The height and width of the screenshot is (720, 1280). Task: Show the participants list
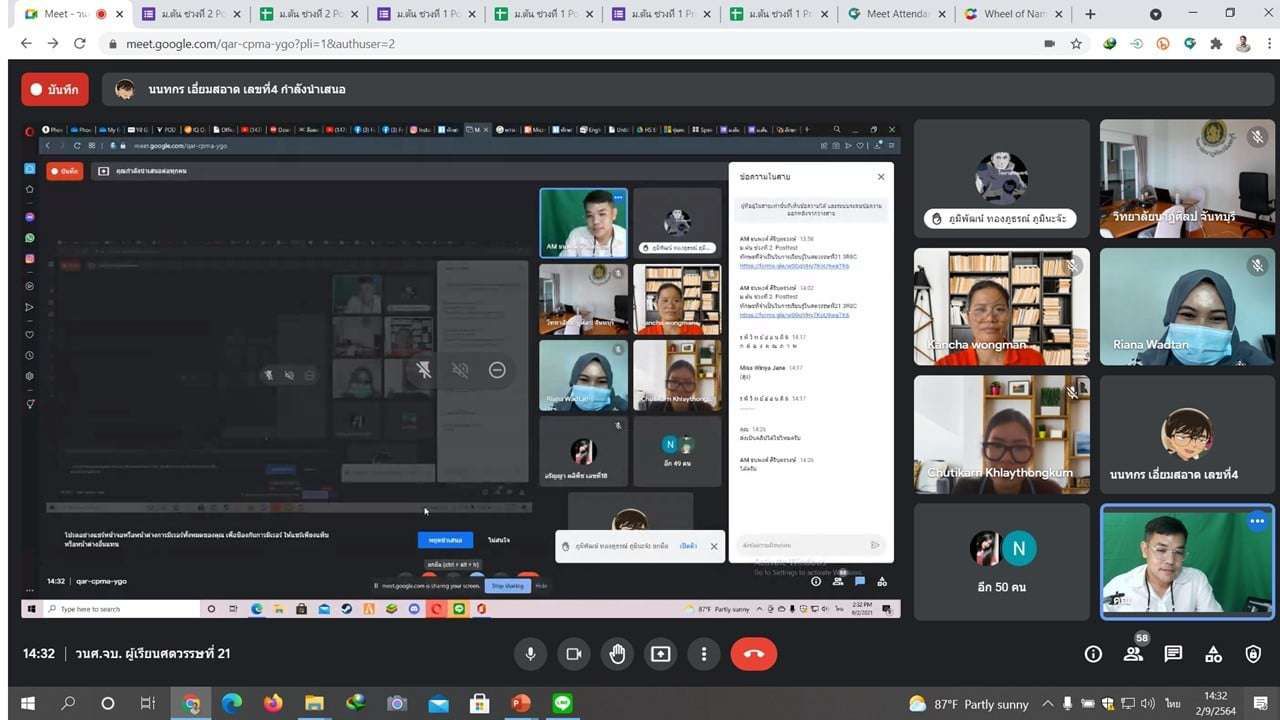coord(1133,654)
